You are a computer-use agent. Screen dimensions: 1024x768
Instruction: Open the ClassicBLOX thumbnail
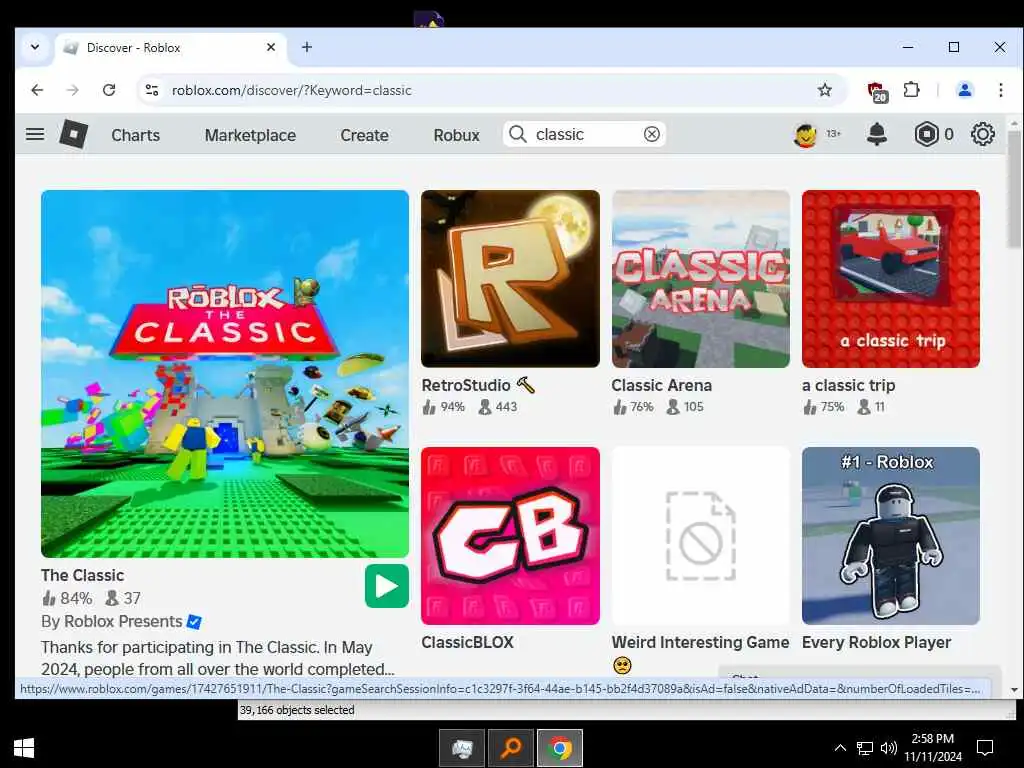tap(510, 536)
